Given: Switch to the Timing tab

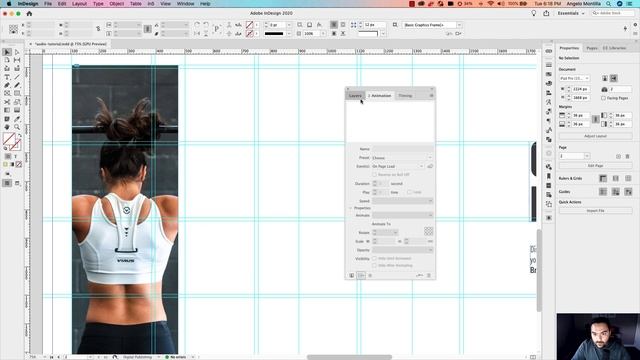Looking at the screenshot, I should (x=405, y=96).
